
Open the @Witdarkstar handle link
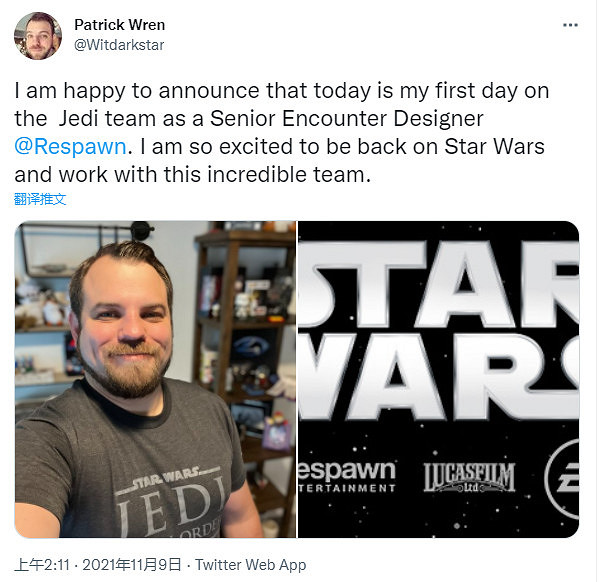[119, 45]
